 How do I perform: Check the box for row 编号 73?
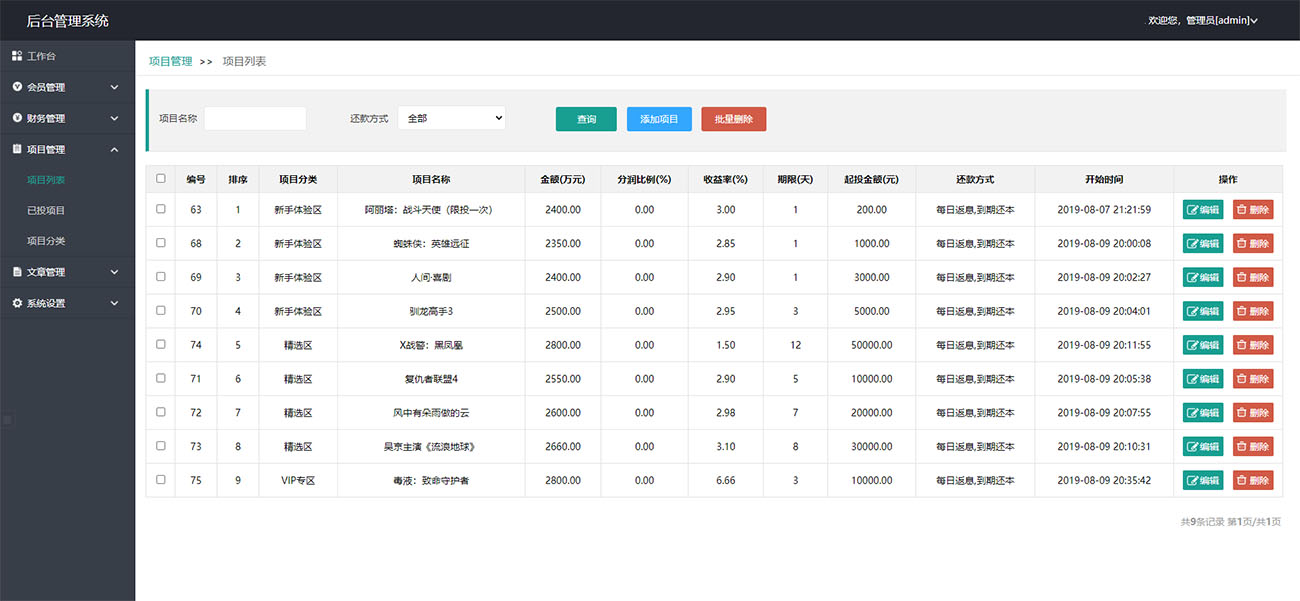[161, 446]
